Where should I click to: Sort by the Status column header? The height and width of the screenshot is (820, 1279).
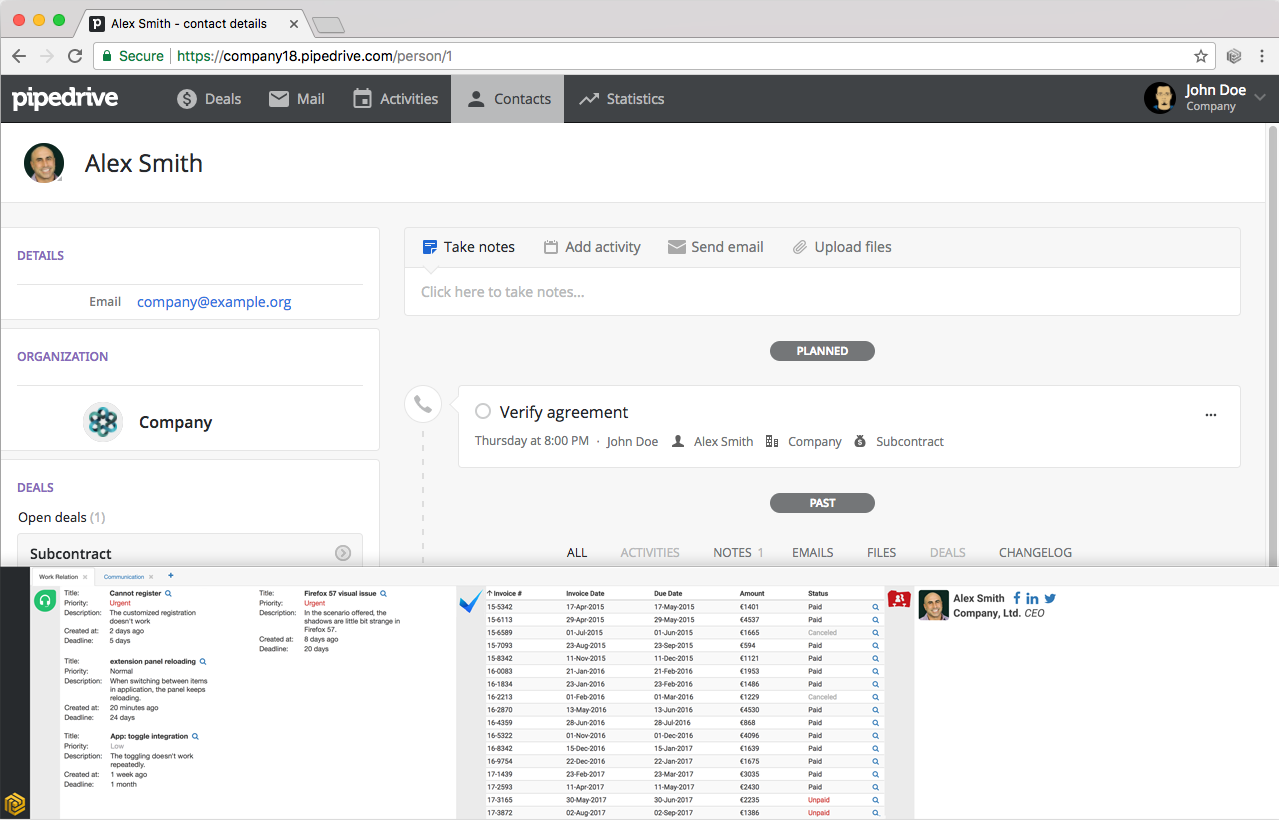tap(818, 594)
